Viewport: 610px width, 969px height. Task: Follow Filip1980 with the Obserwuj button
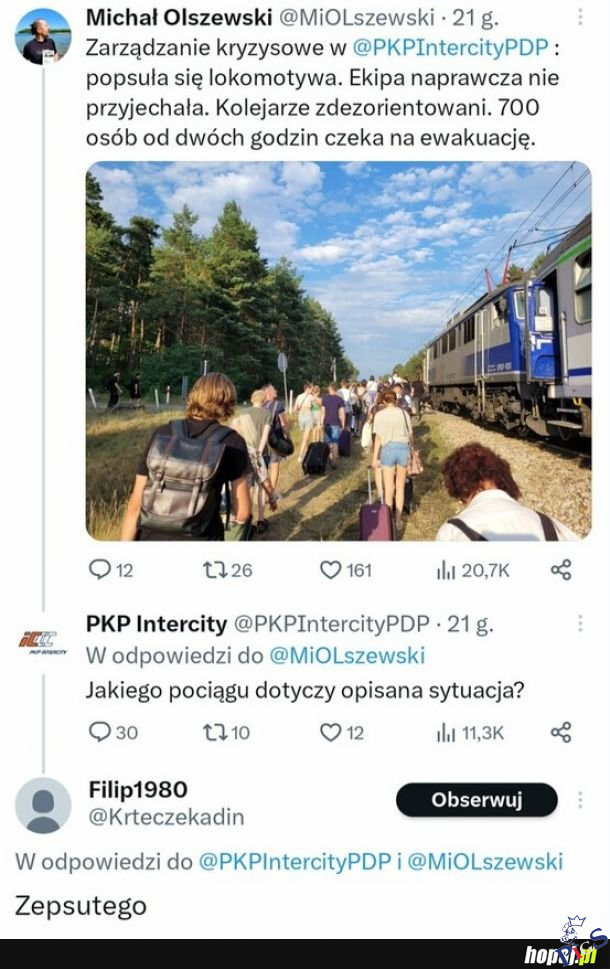pos(476,800)
